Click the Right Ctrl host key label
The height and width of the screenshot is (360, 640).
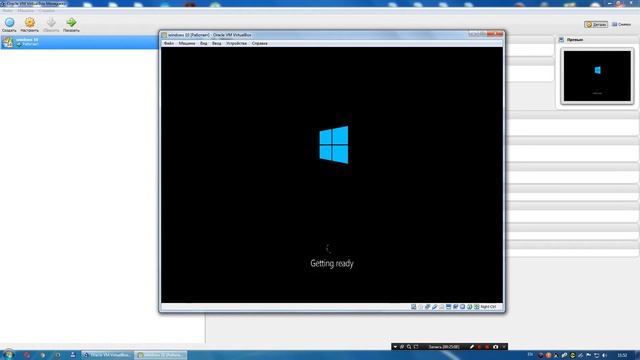[489, 307]
